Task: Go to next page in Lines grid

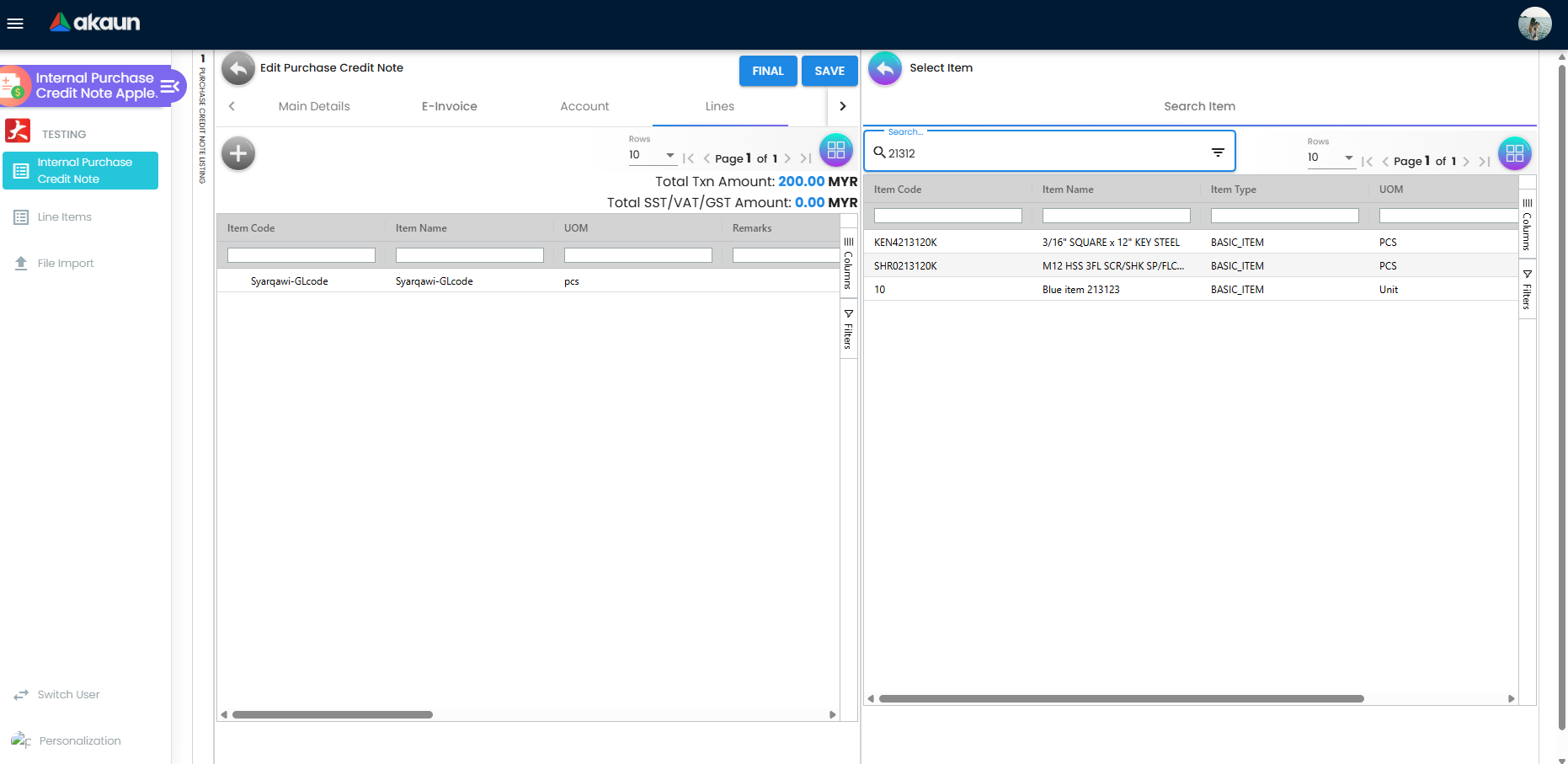Action: [x=787, y=158]
